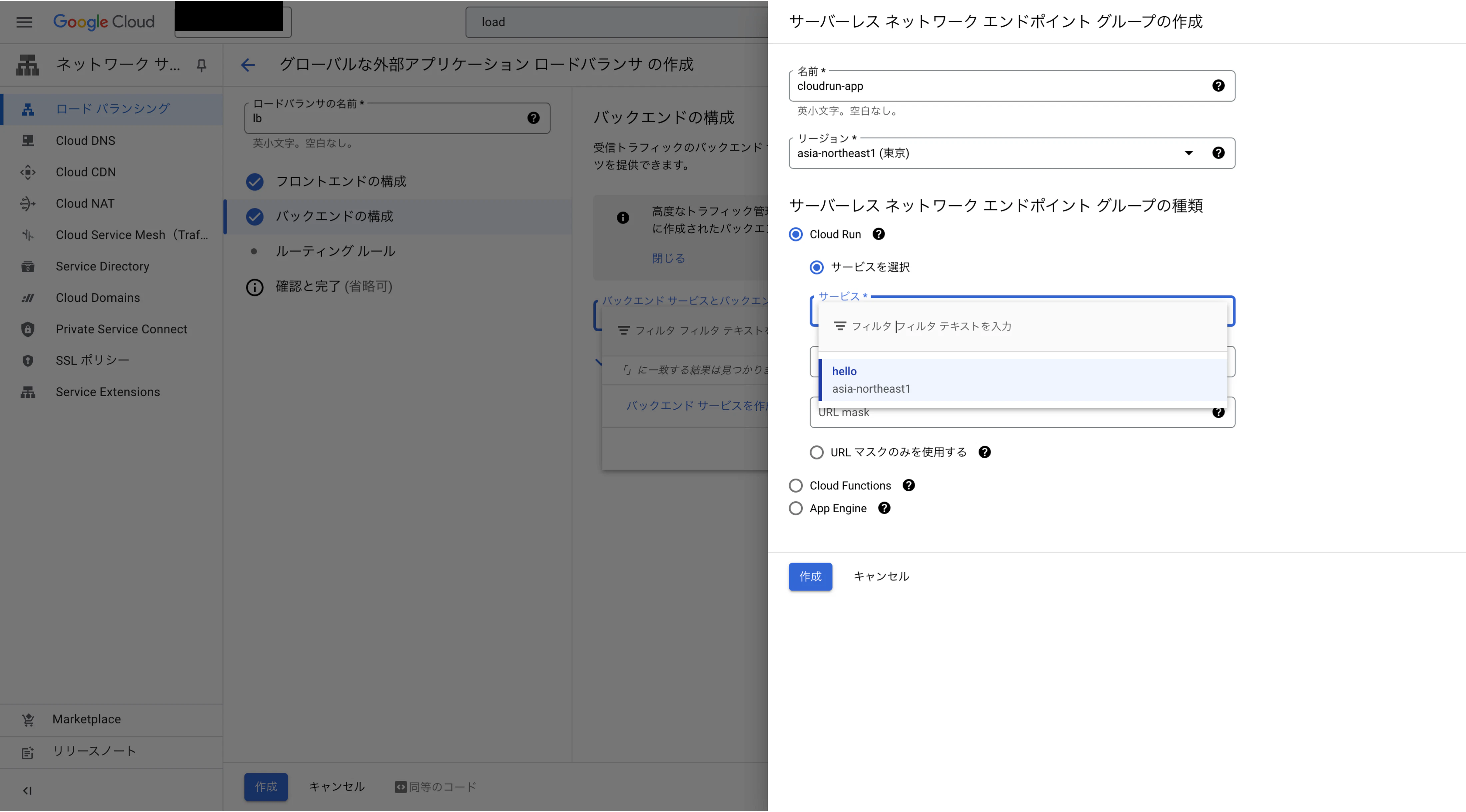Open リリースノート in the sidebar
1466x812 pixels.
pos(112,752)
